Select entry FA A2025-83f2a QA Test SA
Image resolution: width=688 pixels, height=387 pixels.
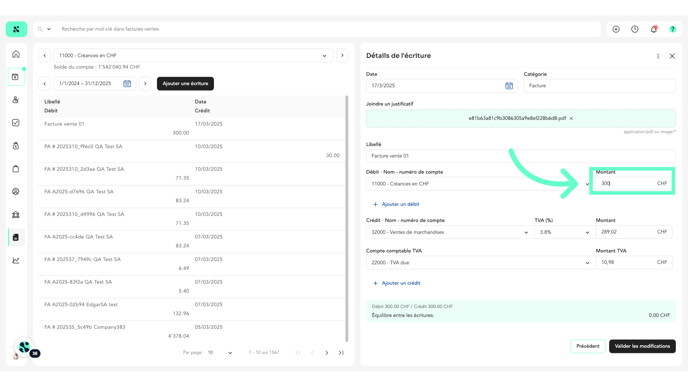(192, 287)
